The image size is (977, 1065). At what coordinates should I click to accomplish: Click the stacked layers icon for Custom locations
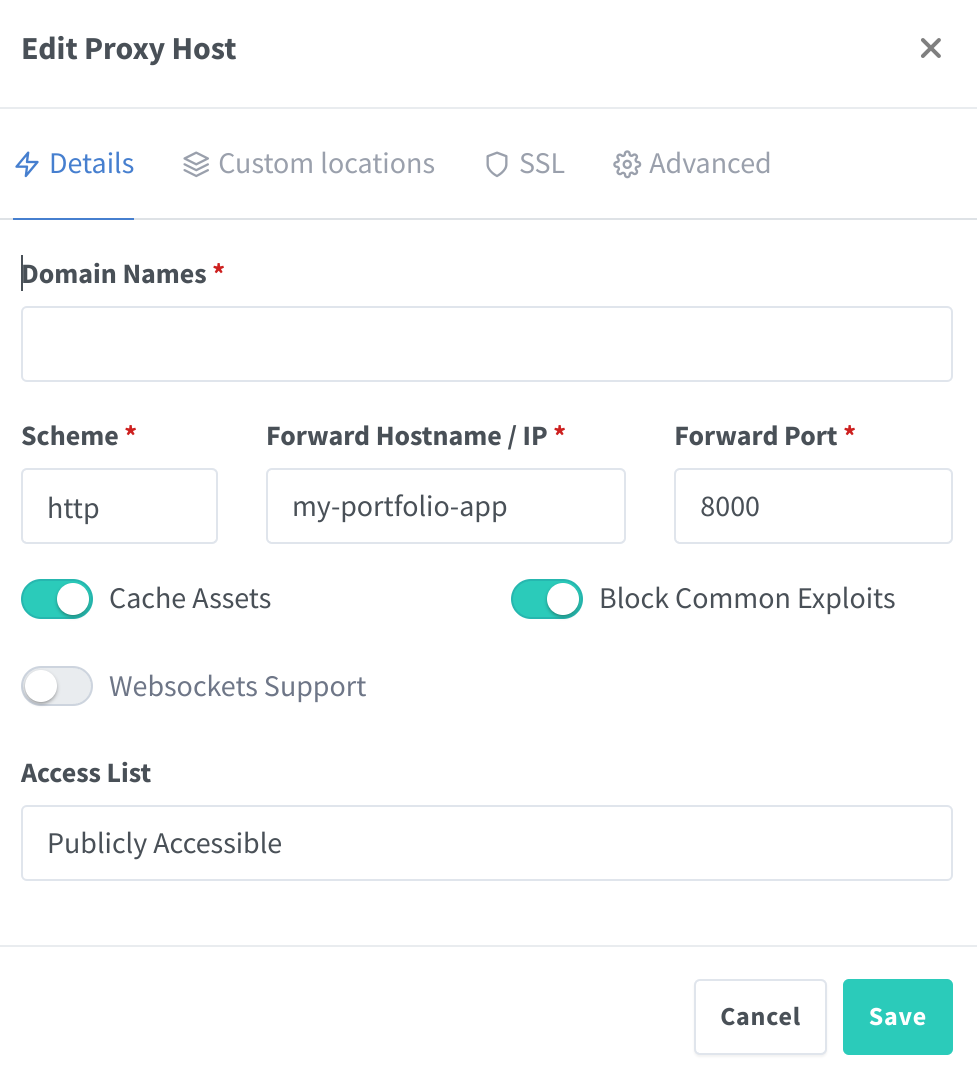tap(196, 164)
